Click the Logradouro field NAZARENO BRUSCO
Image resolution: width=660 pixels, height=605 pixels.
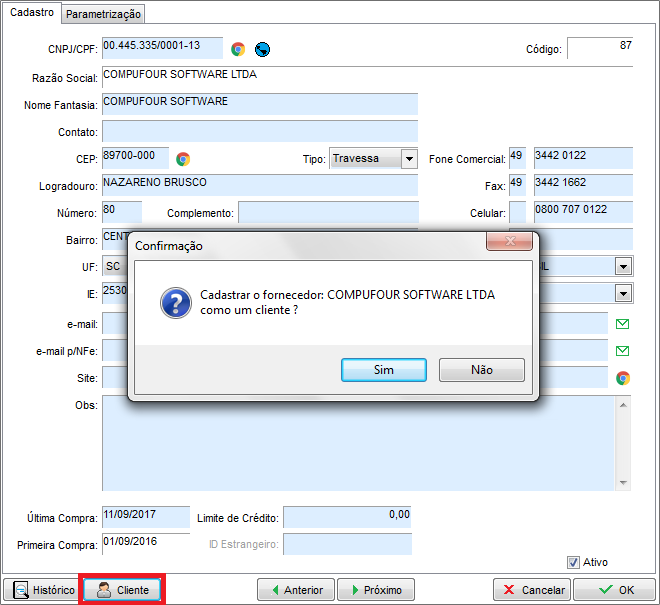click(260, 185)
